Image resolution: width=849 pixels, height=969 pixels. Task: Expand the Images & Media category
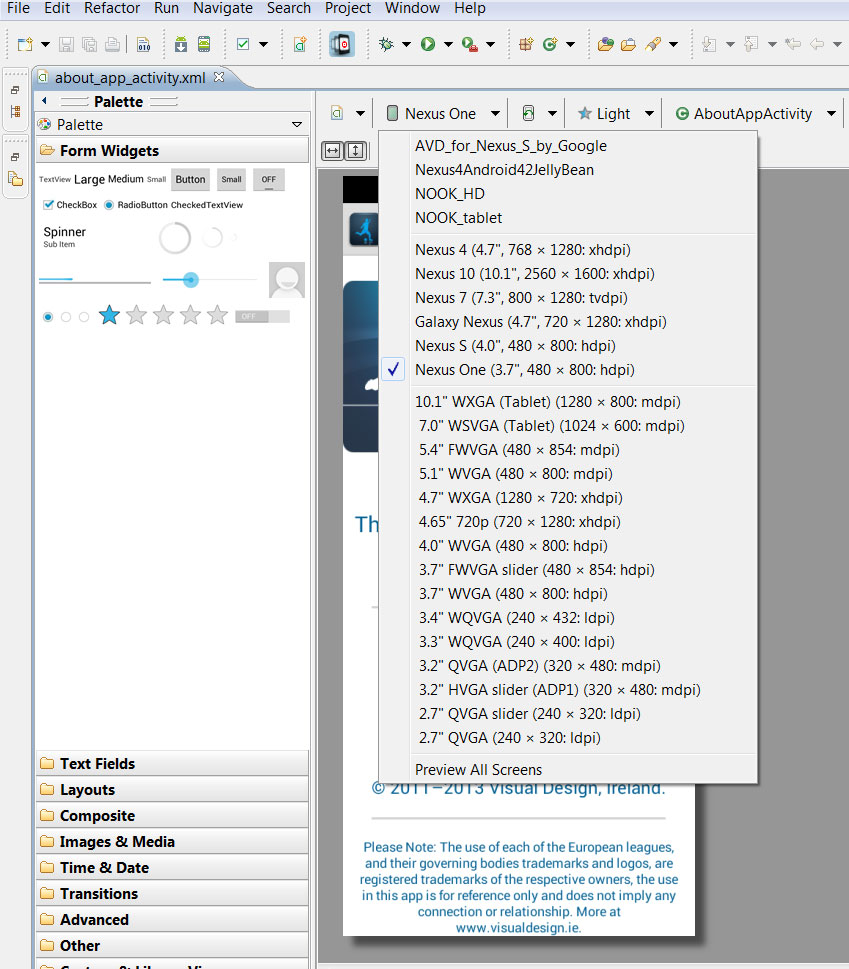click(172, 842)
